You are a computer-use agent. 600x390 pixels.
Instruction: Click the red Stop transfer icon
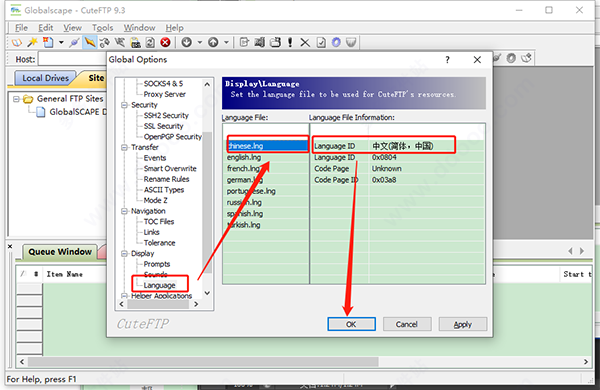click(165, 42)
